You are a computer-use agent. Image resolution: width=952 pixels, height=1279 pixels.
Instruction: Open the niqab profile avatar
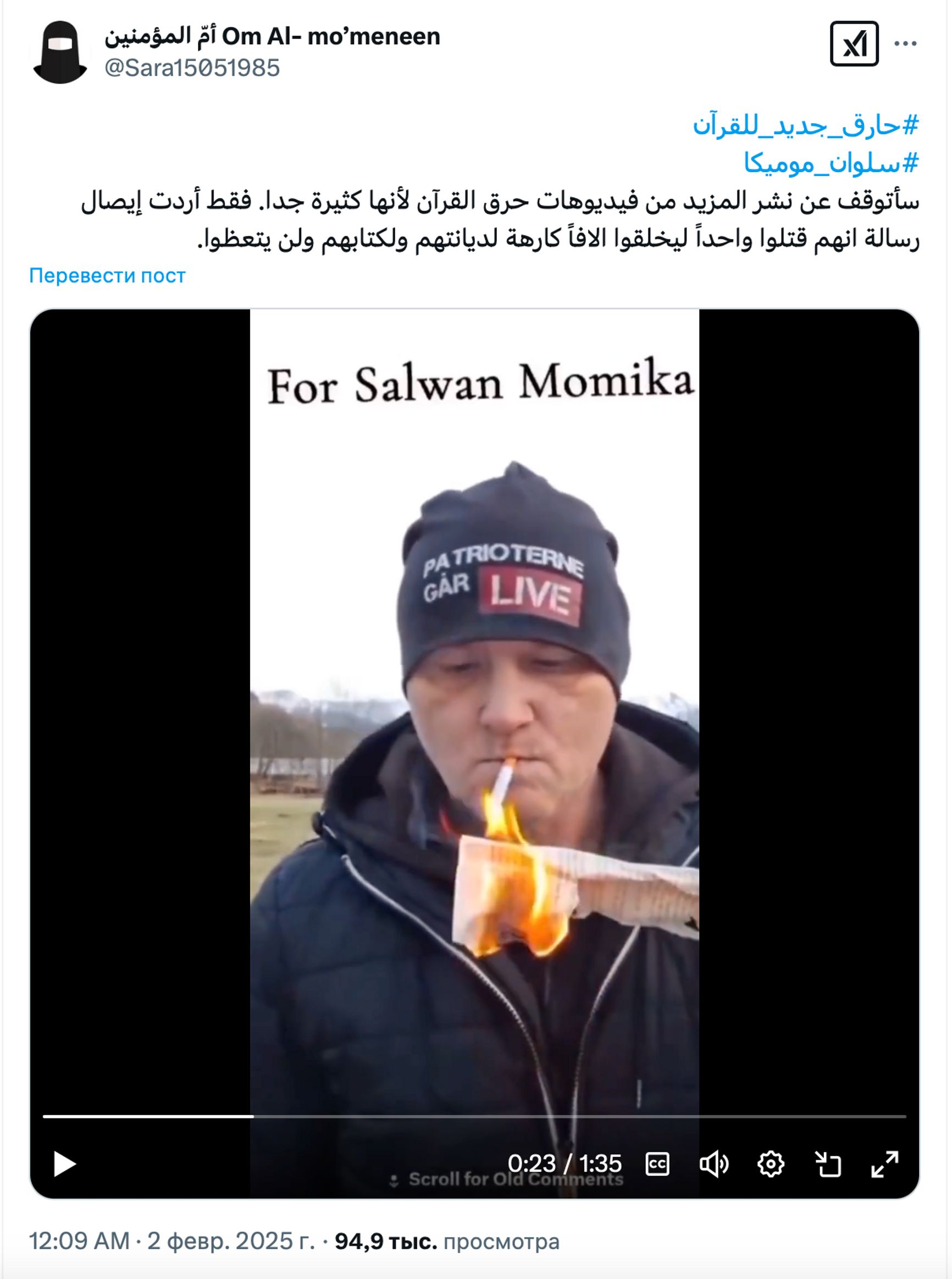pos(60,52)
